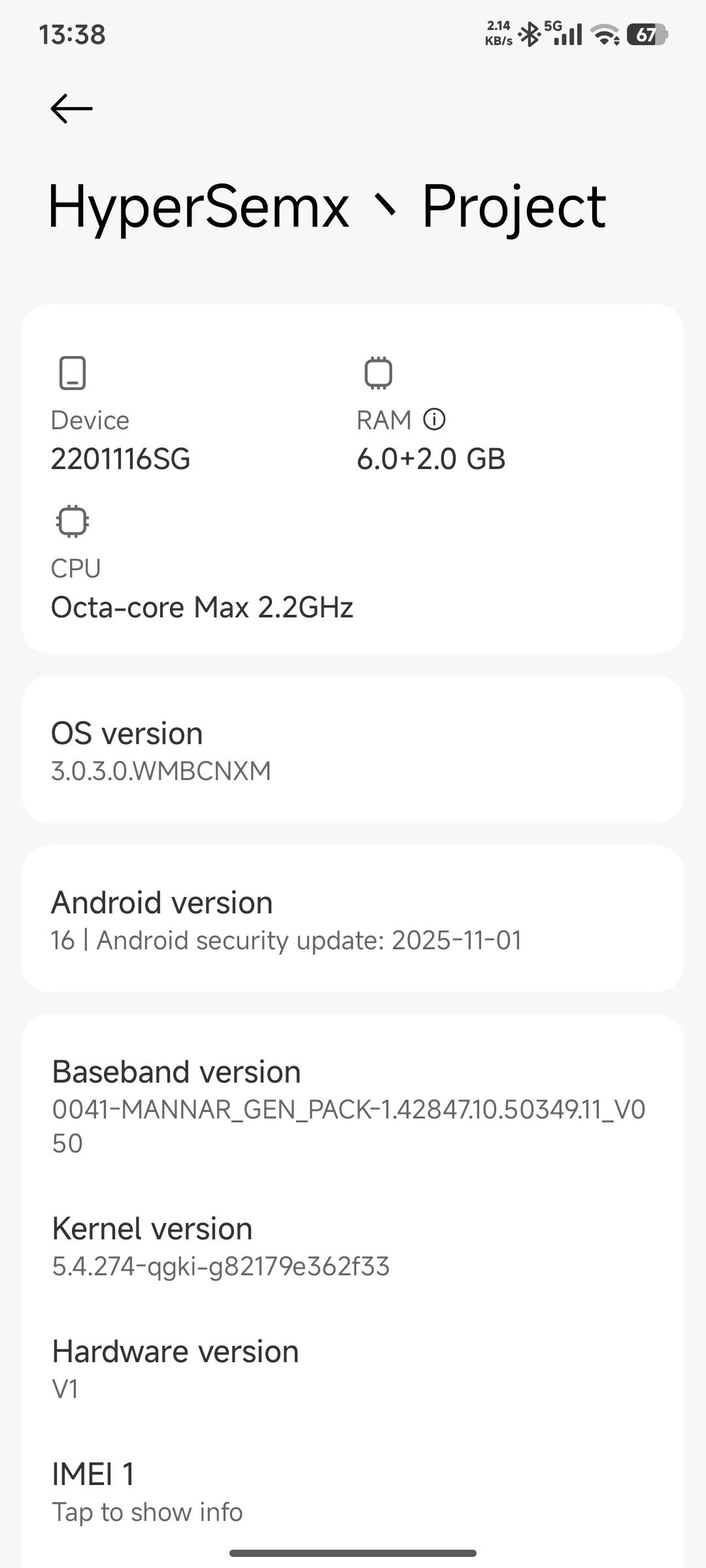The height and width of the screenshot is (1568, 706).
Task: Tap the RAM value 6.0+2.0 GB
Action: tap(431, 459)
